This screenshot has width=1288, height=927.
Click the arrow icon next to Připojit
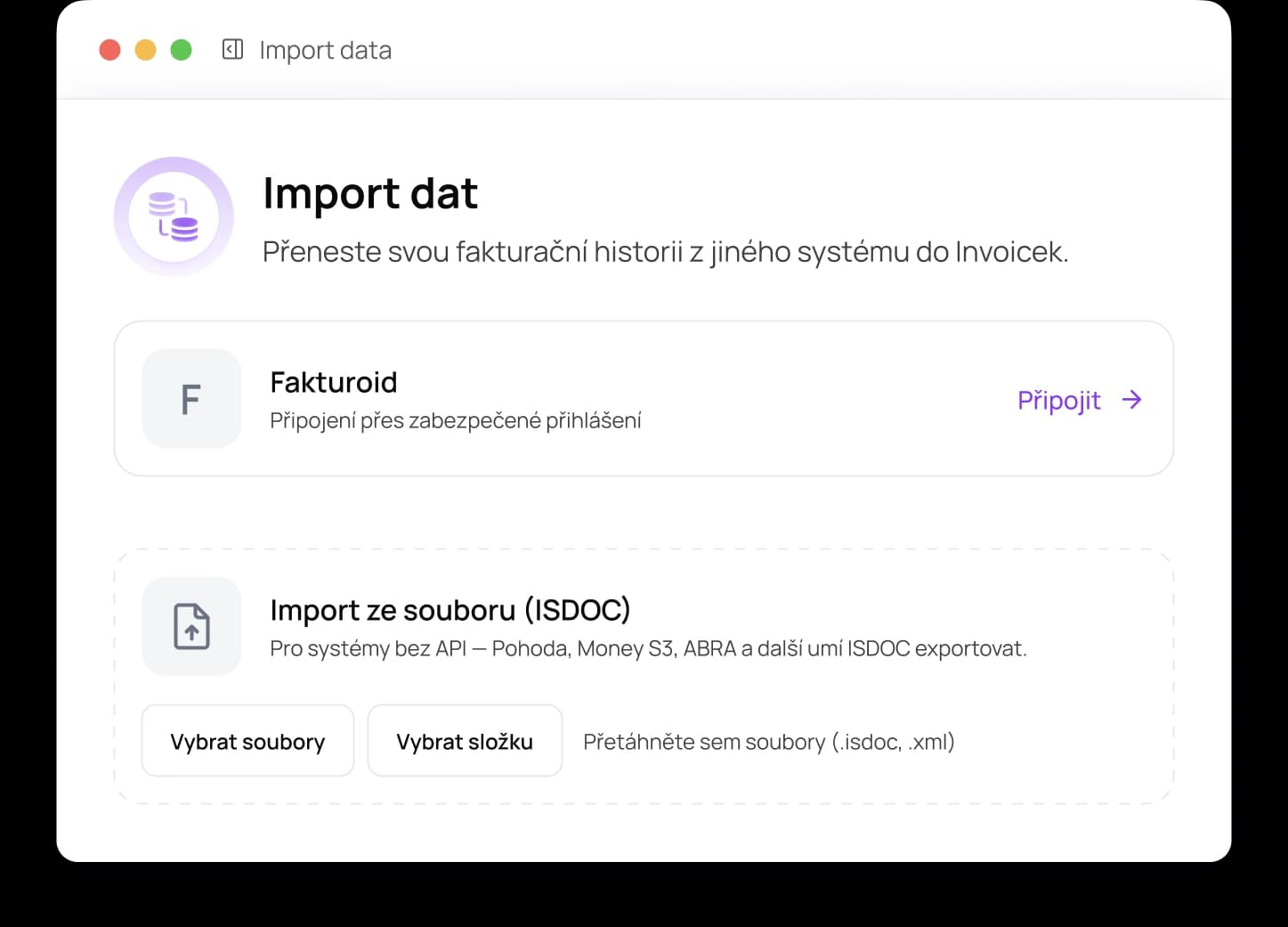tap(1131, 400)
